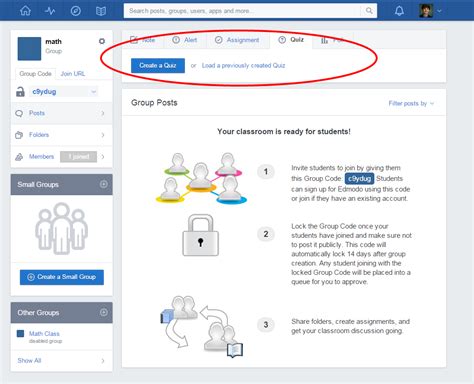Switch to the Alert tab
This screenshot has width=474, height=384.
pyautogui.click(x=185, y=40)
